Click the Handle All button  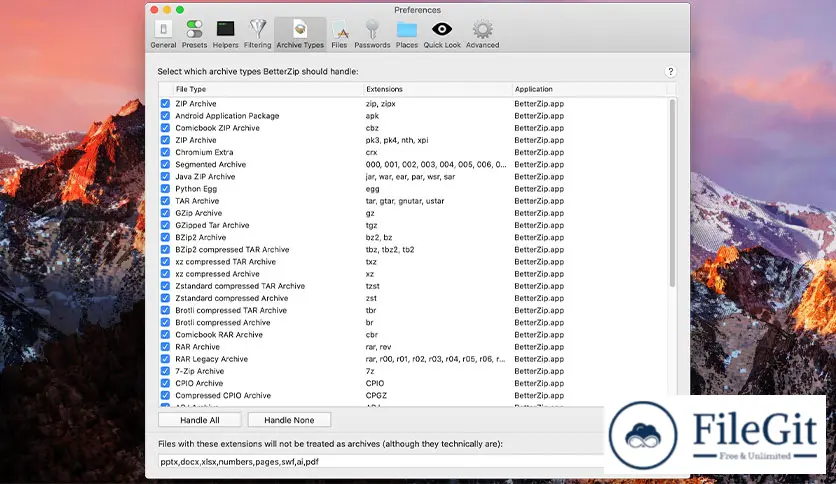tap(200, 420)
